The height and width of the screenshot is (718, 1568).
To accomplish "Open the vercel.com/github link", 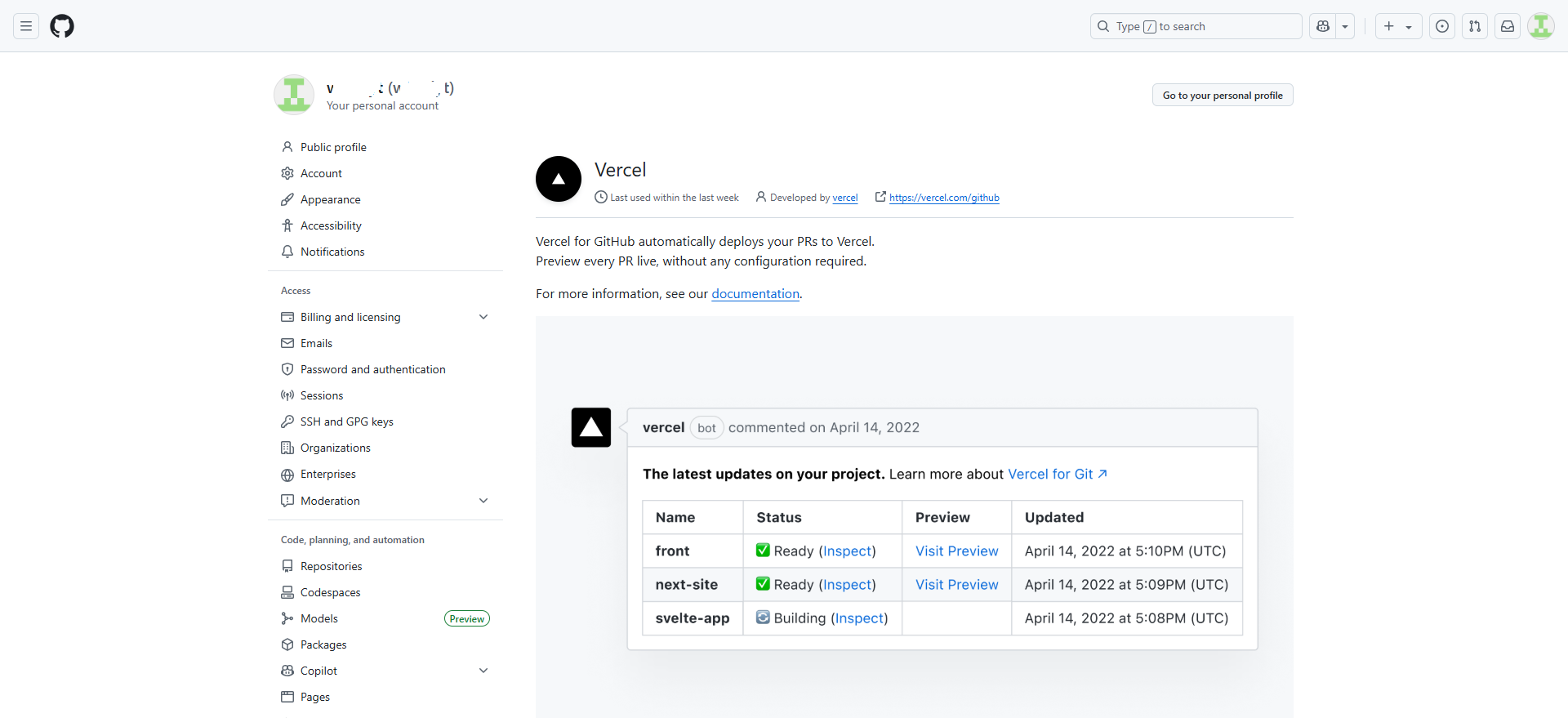I will (944, 198).
